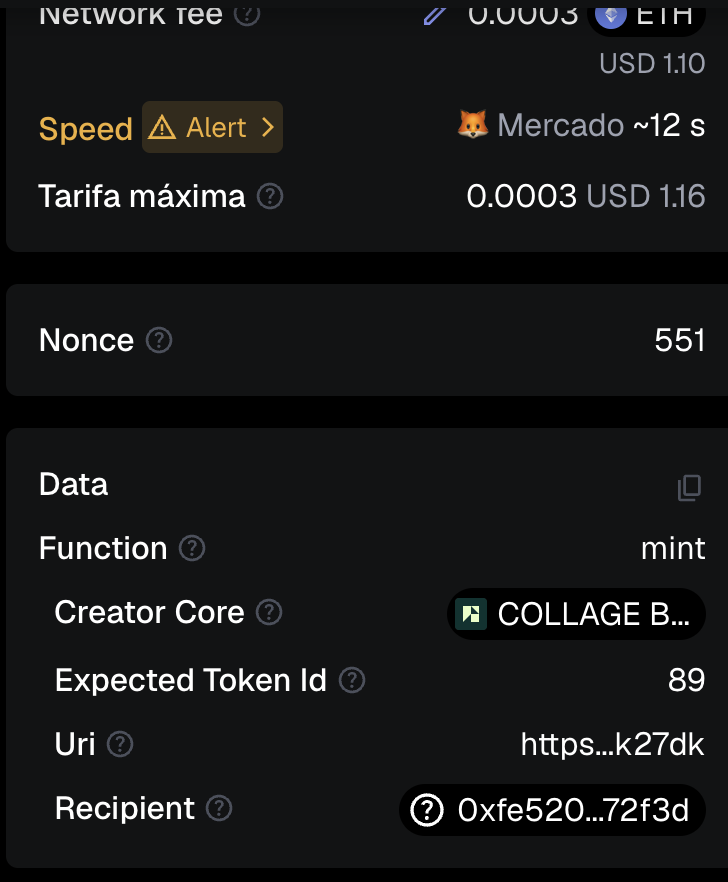Click the Ethereum ETH token icon
728x882 pixels.
tap(610, 14)
